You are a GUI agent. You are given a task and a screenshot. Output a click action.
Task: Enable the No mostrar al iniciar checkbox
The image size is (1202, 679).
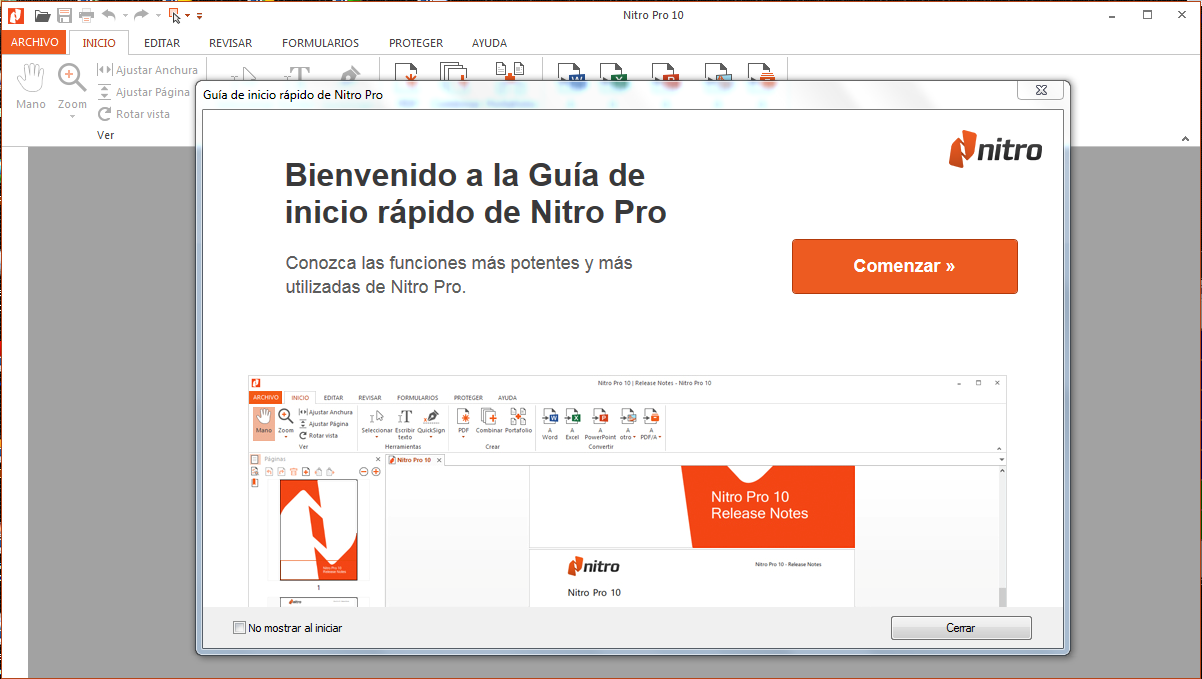tap(239, 627)
